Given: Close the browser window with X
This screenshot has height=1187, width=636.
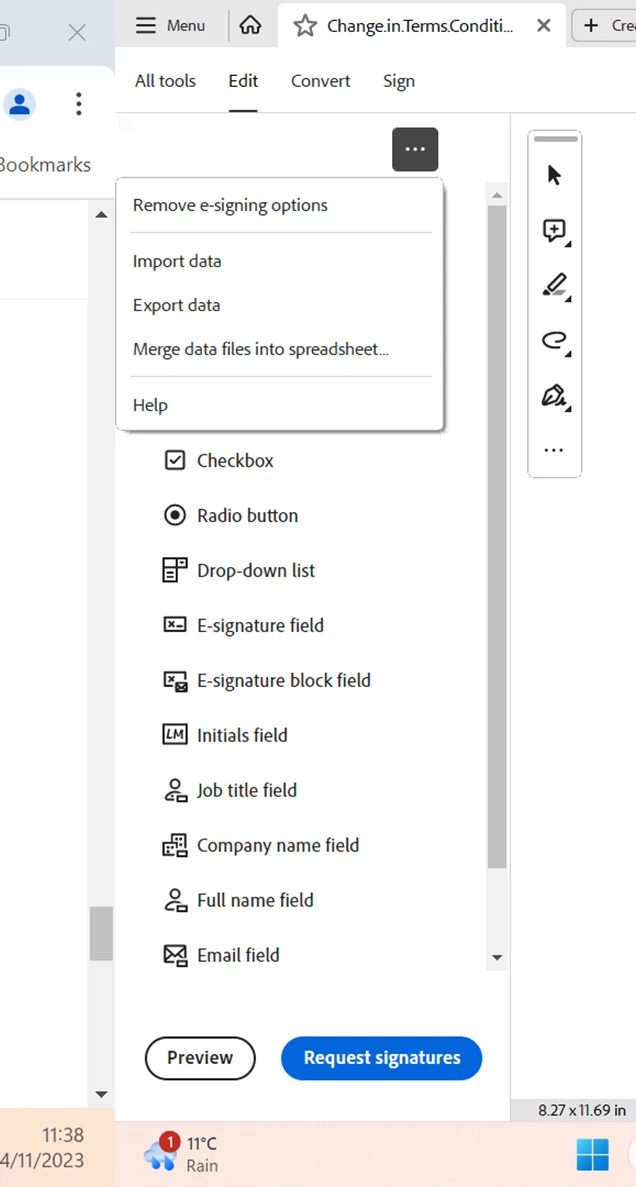Looking at the screenshot, I should coord(76,33).
